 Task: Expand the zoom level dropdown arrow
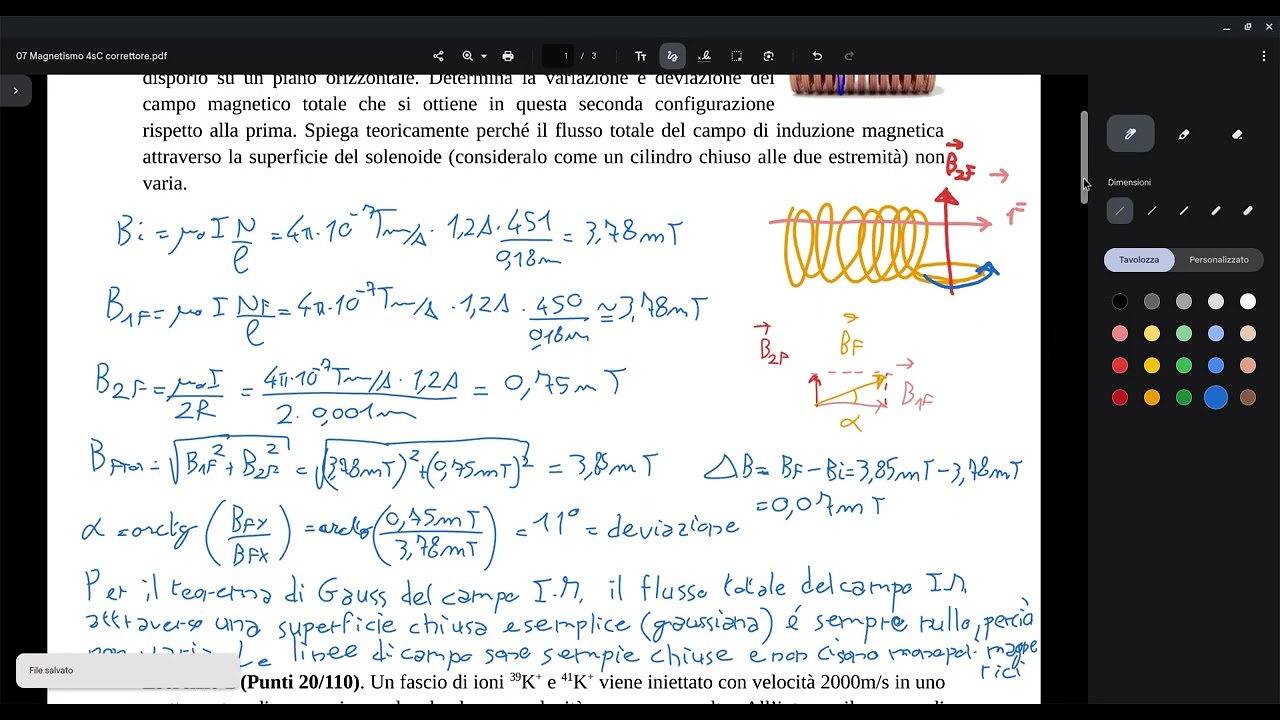click(484, 56)
